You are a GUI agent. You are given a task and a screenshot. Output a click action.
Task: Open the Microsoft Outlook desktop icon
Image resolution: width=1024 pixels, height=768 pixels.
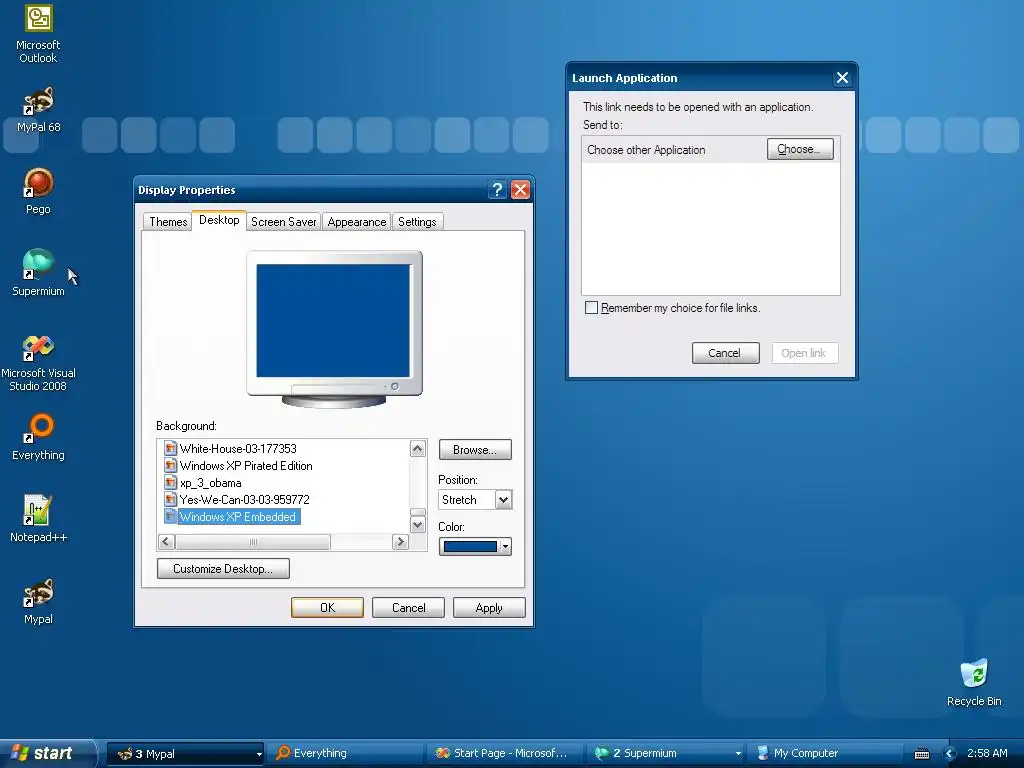38,33
